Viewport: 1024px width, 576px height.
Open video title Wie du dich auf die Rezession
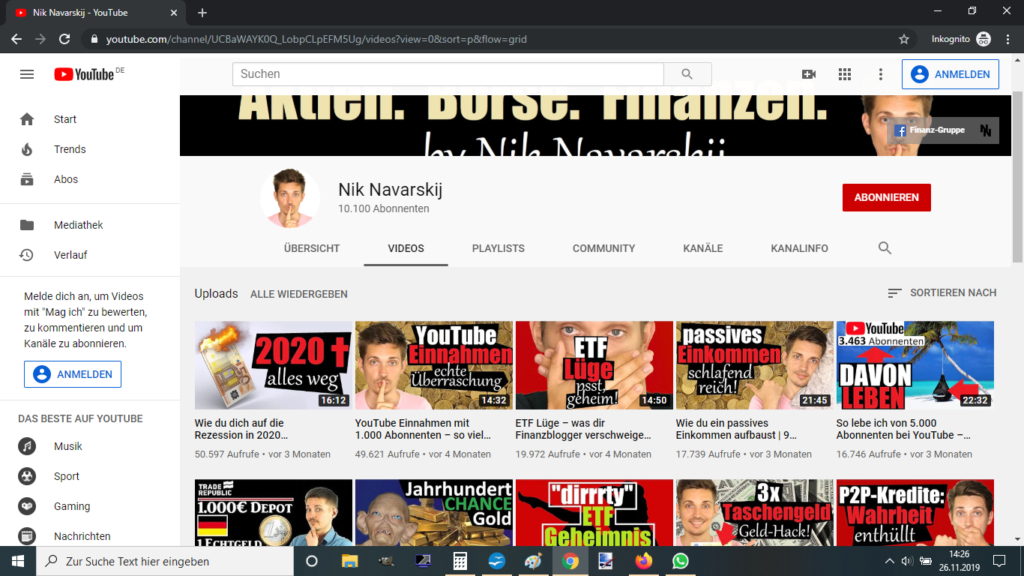point(241,429)
